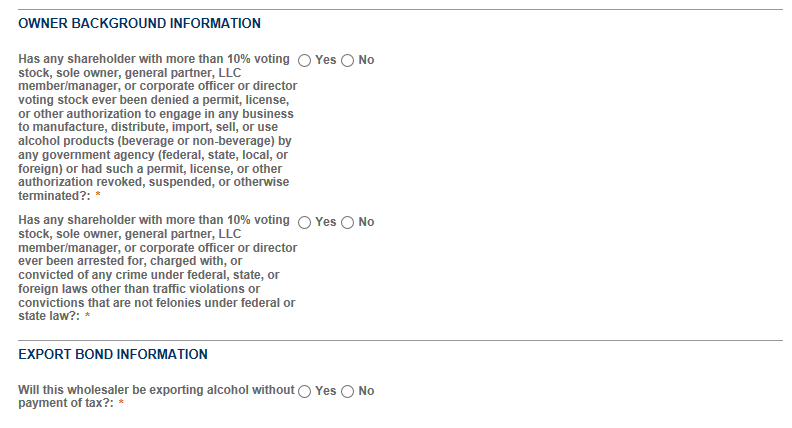
Task: Choose Yes radio button for arrested or convicted question
Action: click(305, 222)
